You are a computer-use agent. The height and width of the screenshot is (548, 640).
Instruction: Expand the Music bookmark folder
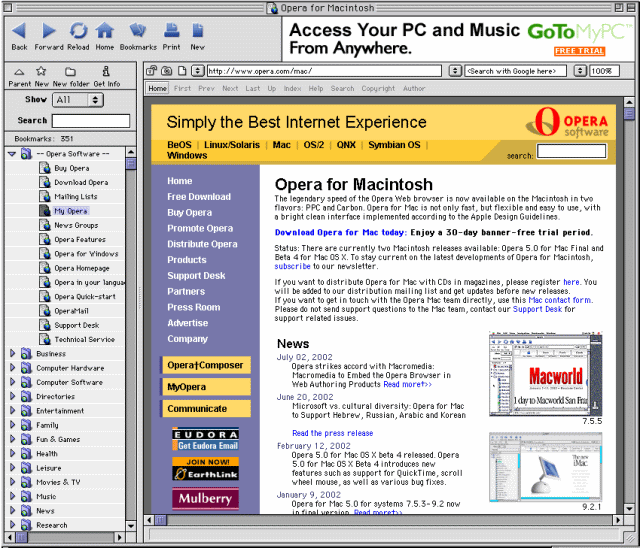[12, 496]
